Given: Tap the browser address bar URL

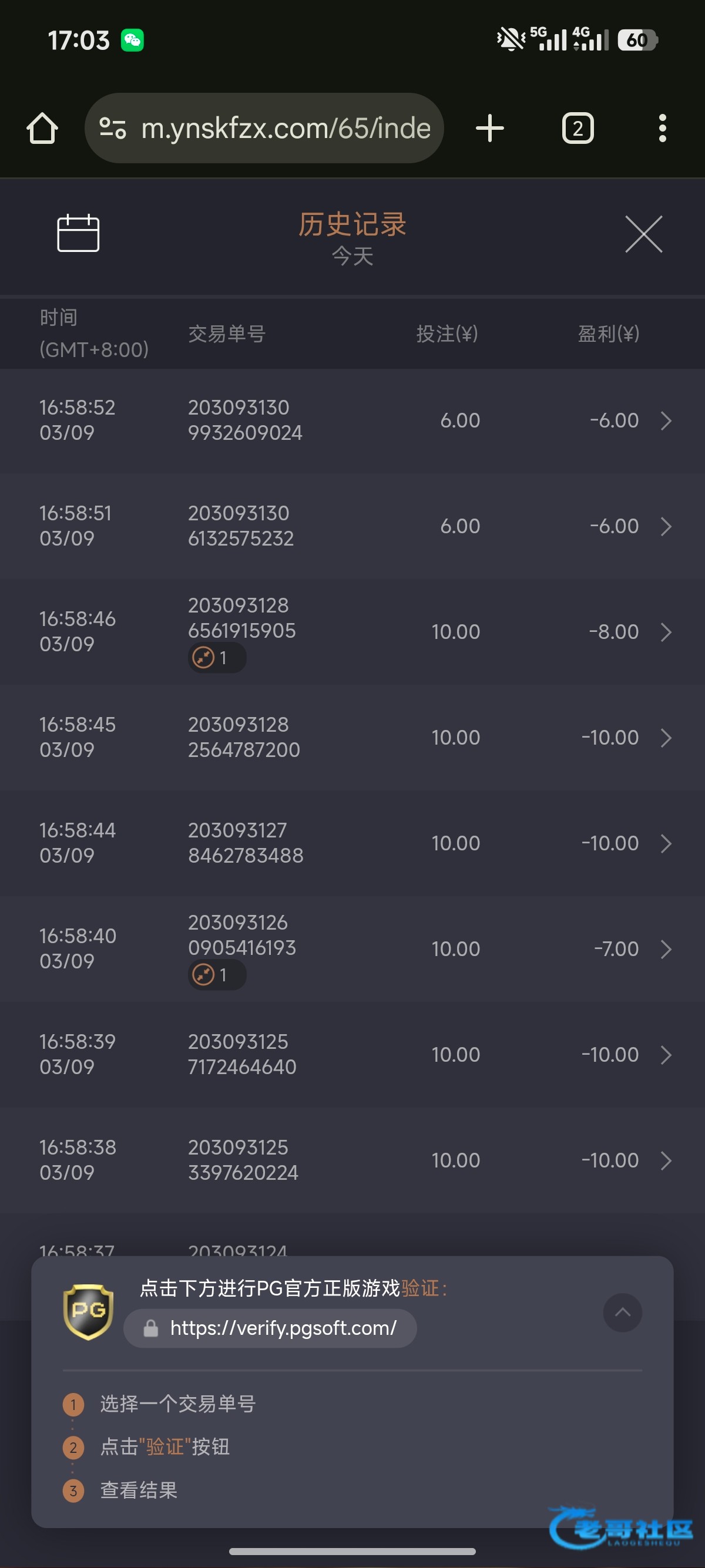Looking at the screenshot, I should (286, 129).
